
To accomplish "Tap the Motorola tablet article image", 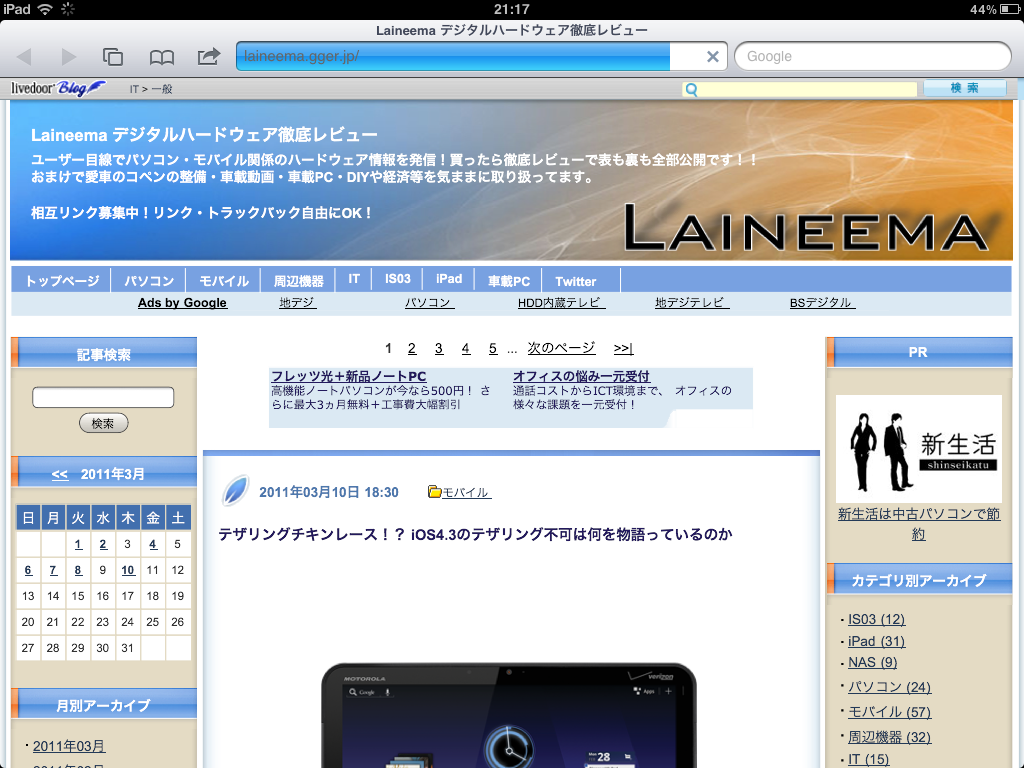I will (509, 715).
